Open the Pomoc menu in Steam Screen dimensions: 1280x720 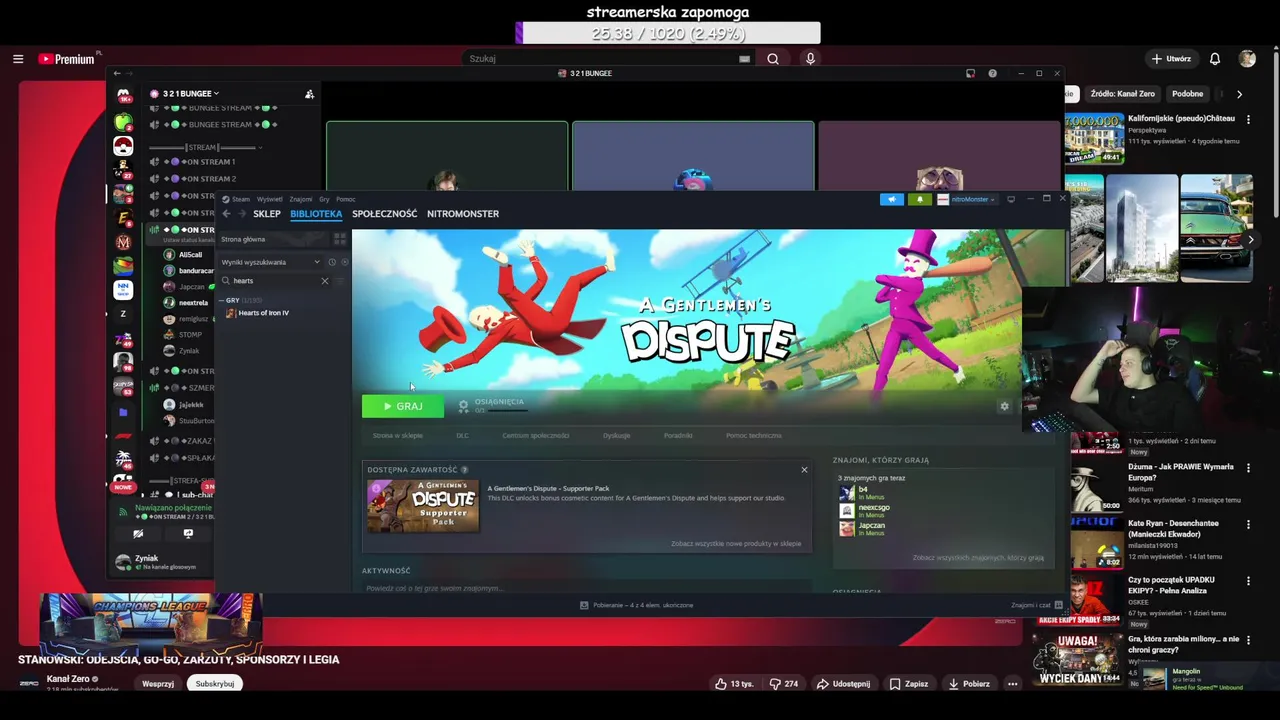click(x=346, y=199)
